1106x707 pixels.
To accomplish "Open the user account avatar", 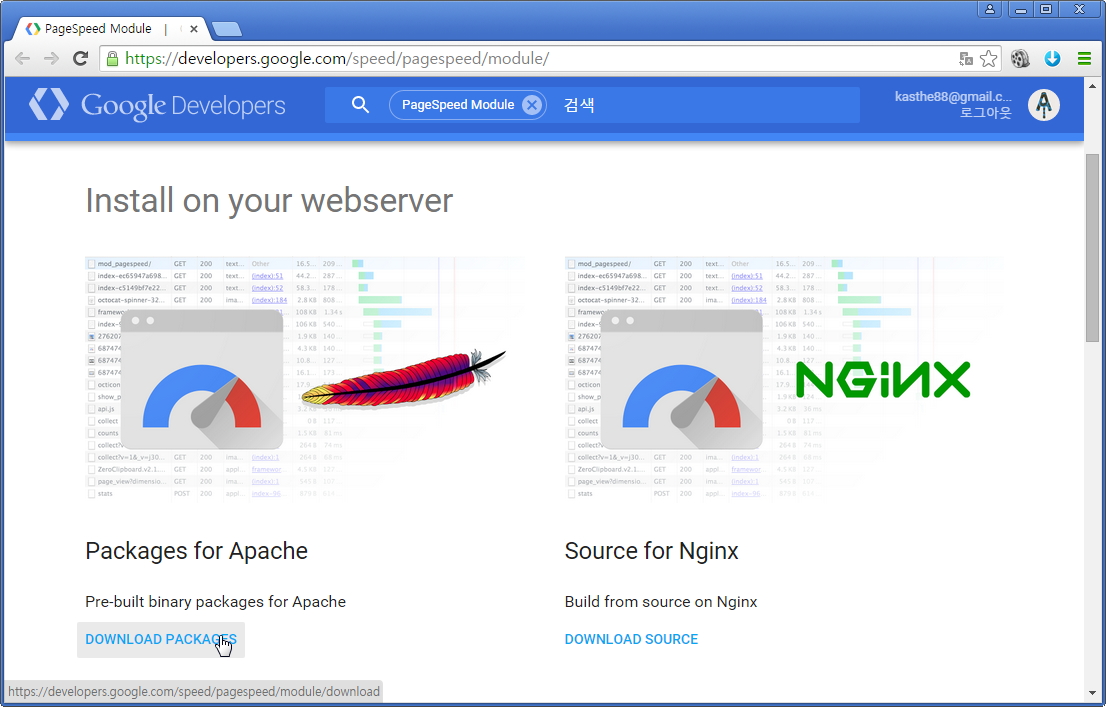I will (1044, 105).
